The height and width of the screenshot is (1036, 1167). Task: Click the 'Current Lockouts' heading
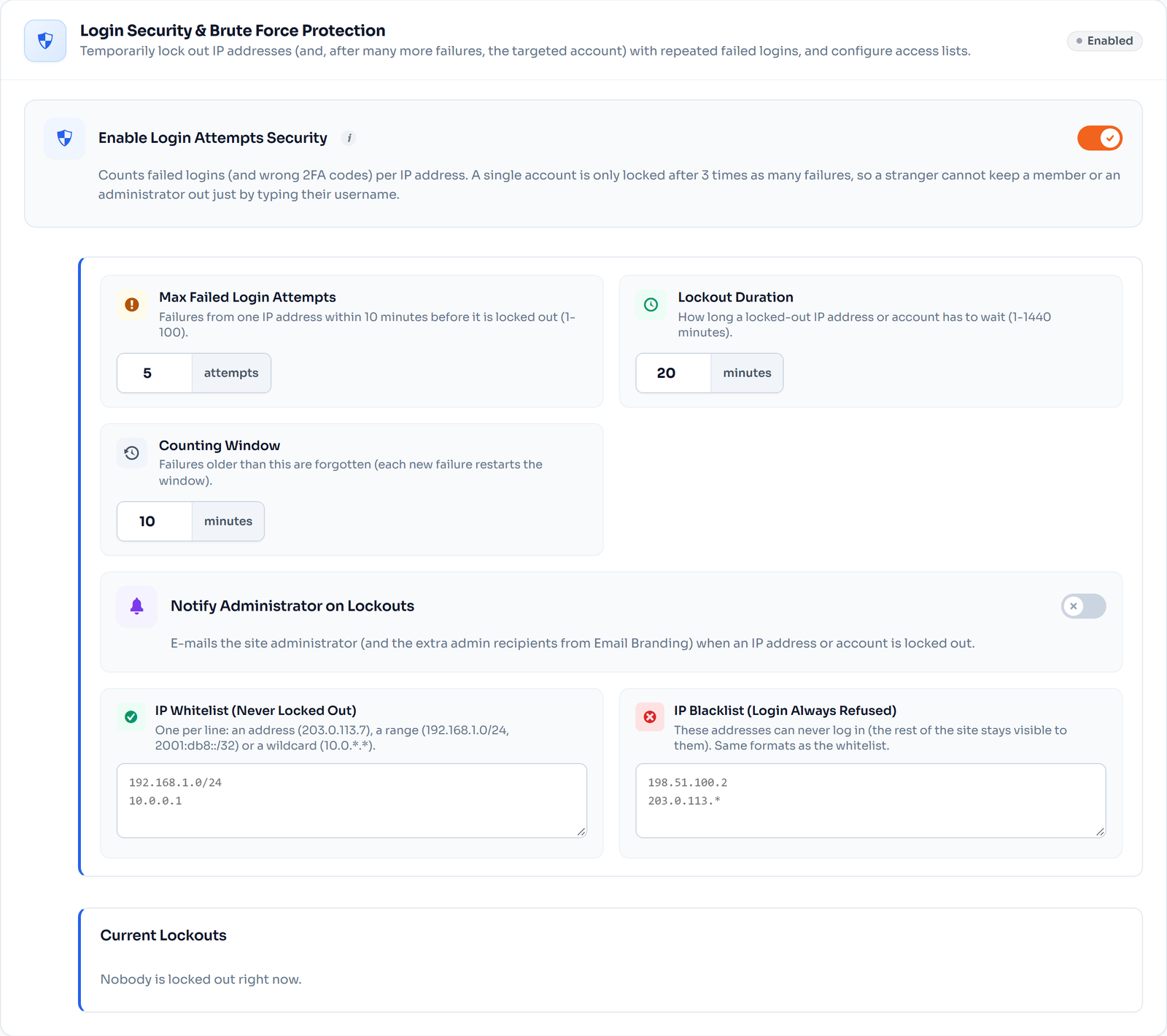coord(163,935)
